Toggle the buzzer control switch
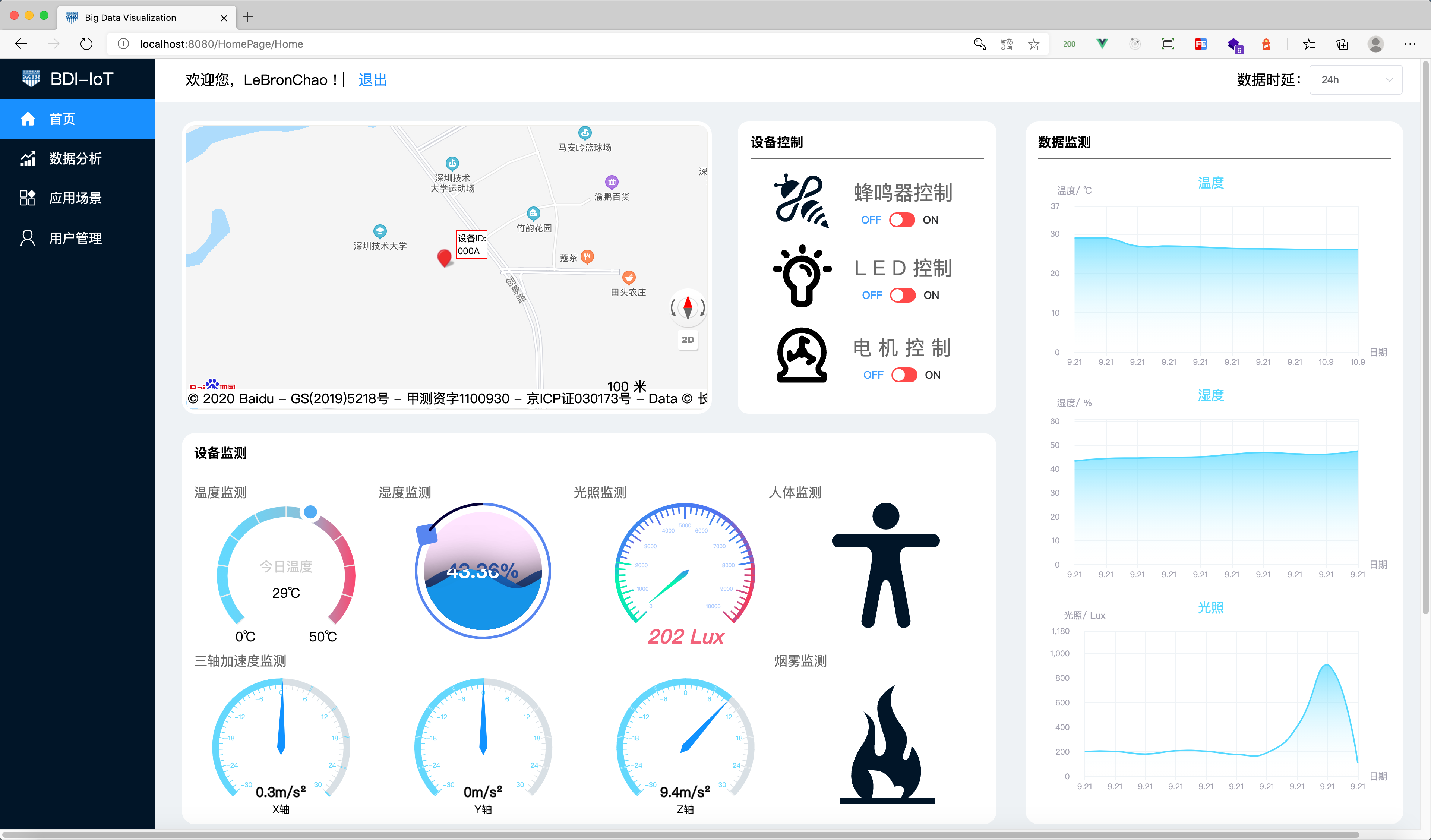The image size is (1431, 840). (x=902, y=220)
